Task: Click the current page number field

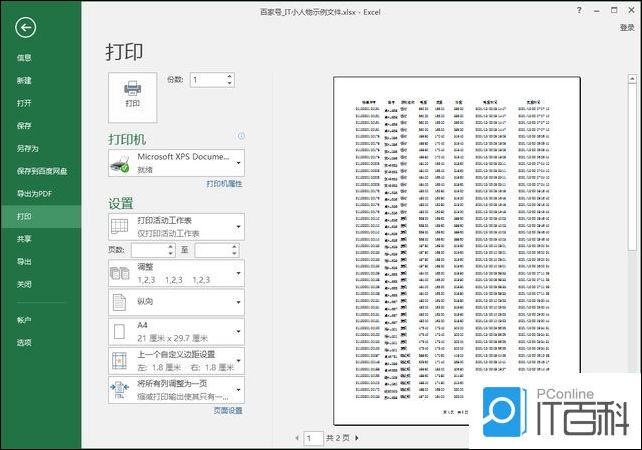Action: coord(313,438)
